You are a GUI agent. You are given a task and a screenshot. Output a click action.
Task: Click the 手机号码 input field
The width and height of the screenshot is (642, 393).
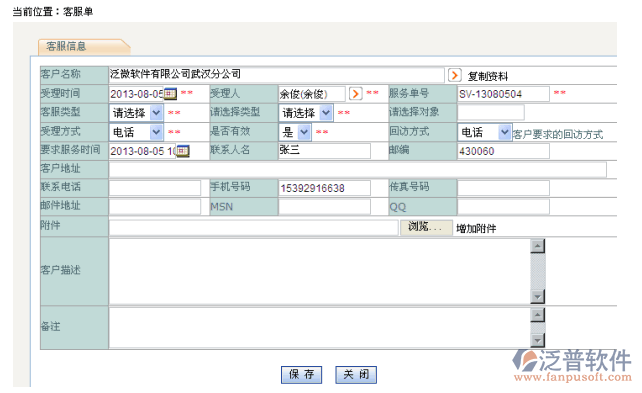tap(324, 188)
